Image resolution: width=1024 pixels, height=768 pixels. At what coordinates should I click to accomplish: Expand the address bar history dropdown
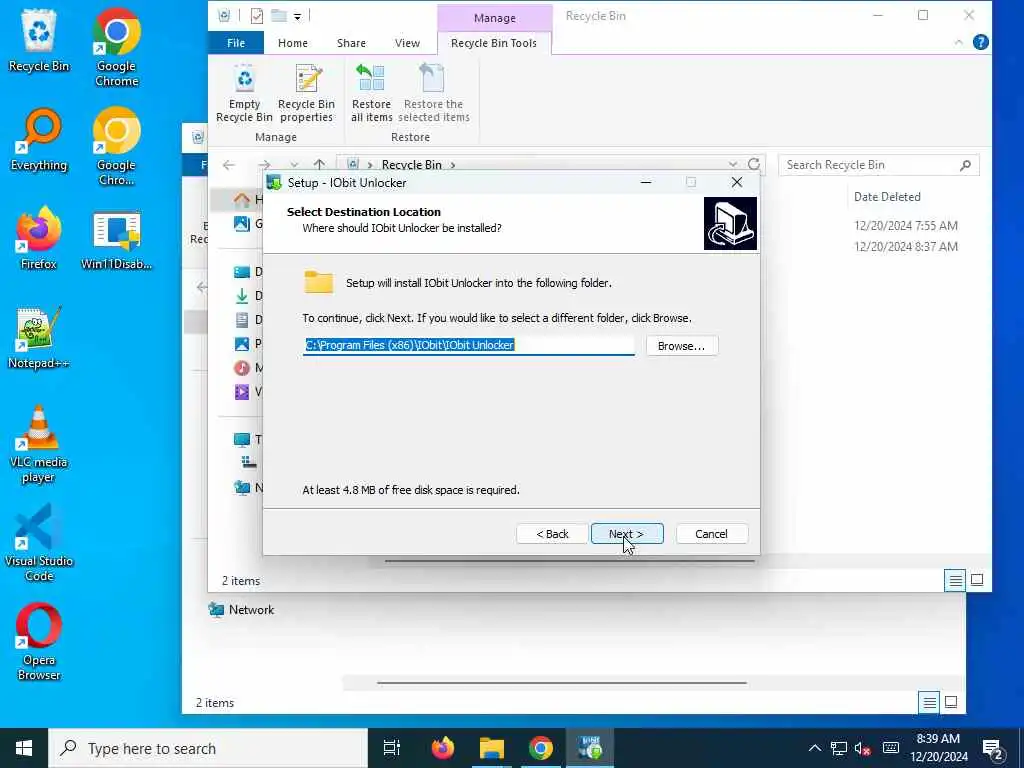[x=733, y=165]
